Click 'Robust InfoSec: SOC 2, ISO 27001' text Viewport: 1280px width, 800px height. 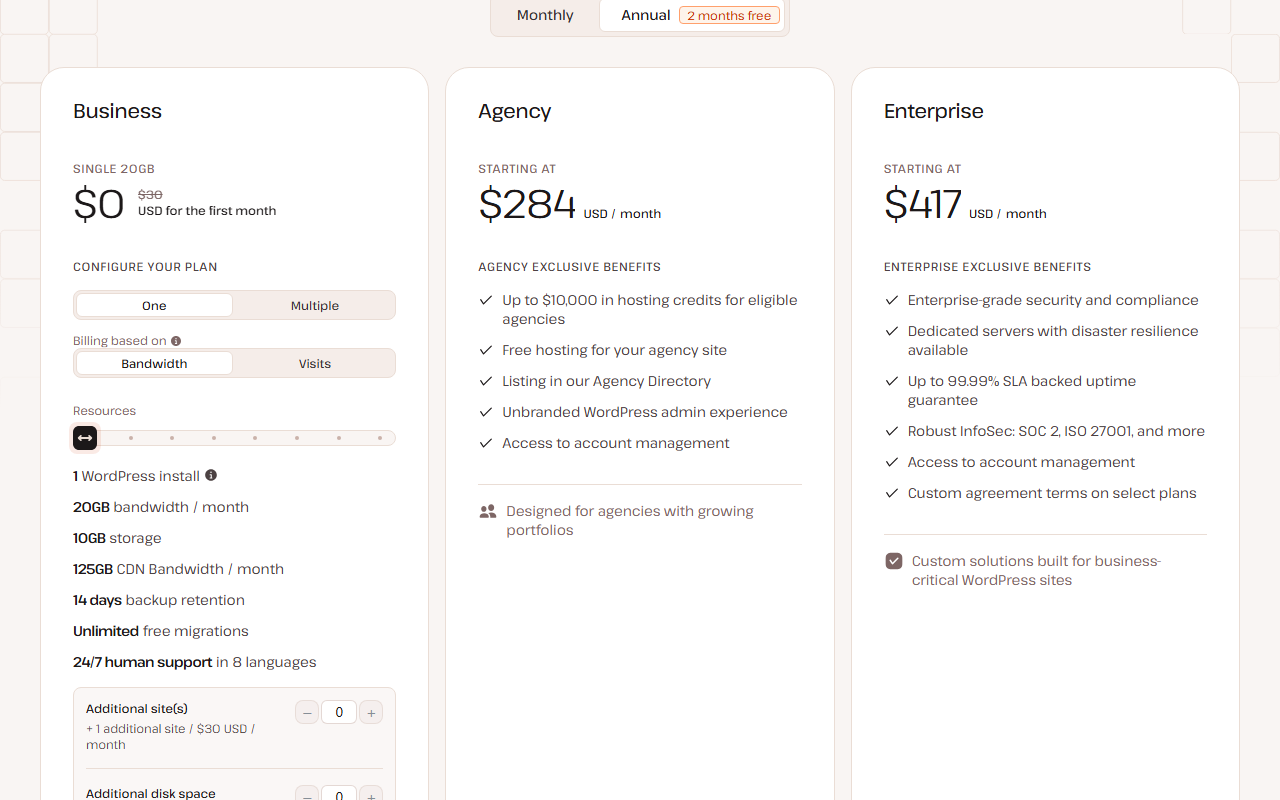tap(1056, 431)
